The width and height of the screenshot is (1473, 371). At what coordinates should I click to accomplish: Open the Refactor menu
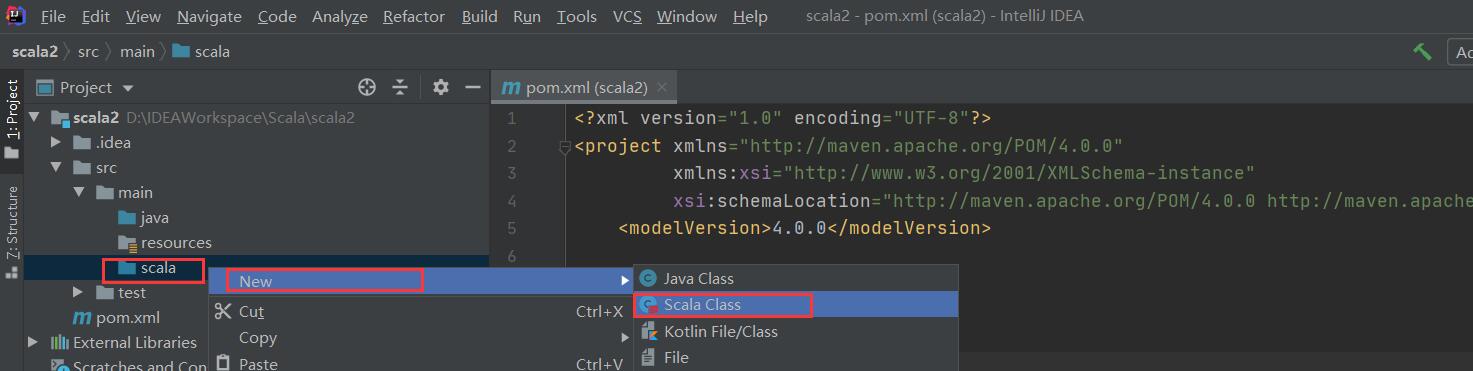tap(414, 16)
